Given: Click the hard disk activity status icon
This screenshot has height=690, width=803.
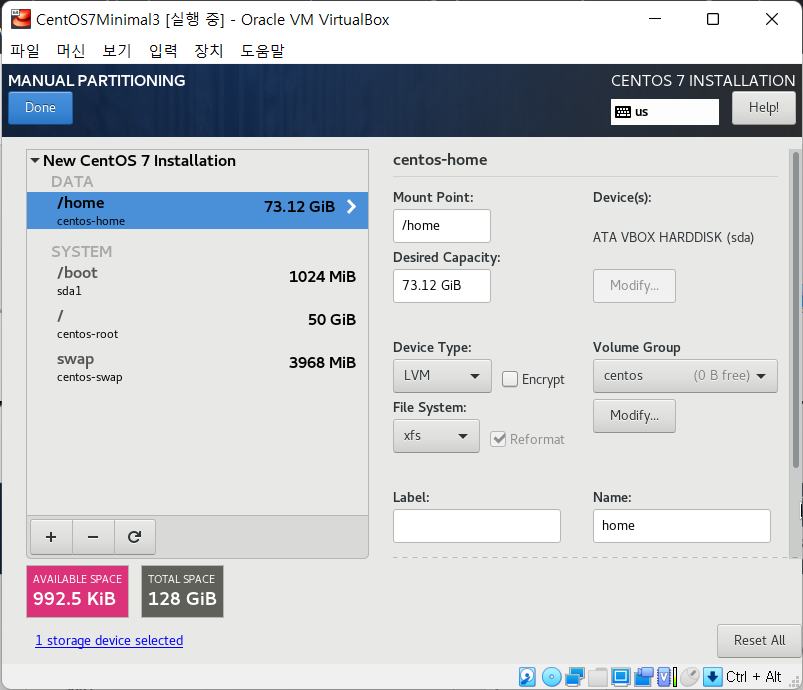Looking at the screenshot, I should (x=527, y=677).
